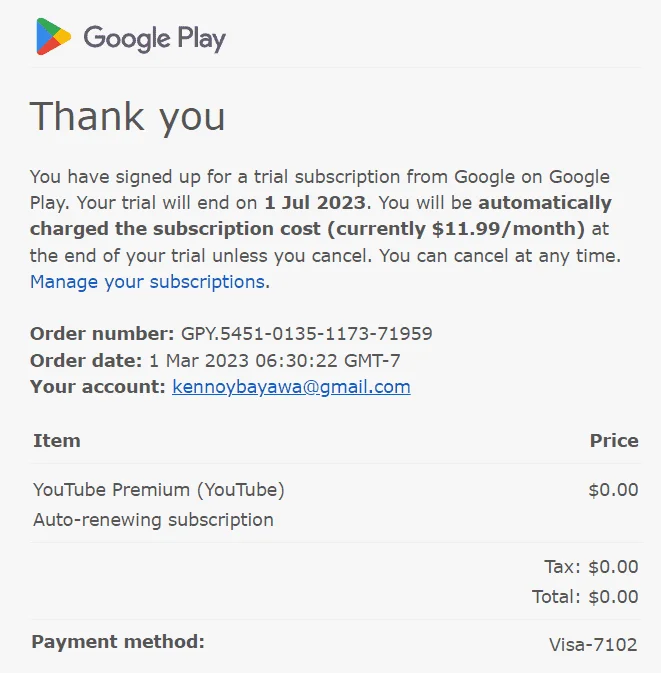The image size is (661, 673).
Task: Open the Manage your subscriptions link
Action: (x=147, y=282)
